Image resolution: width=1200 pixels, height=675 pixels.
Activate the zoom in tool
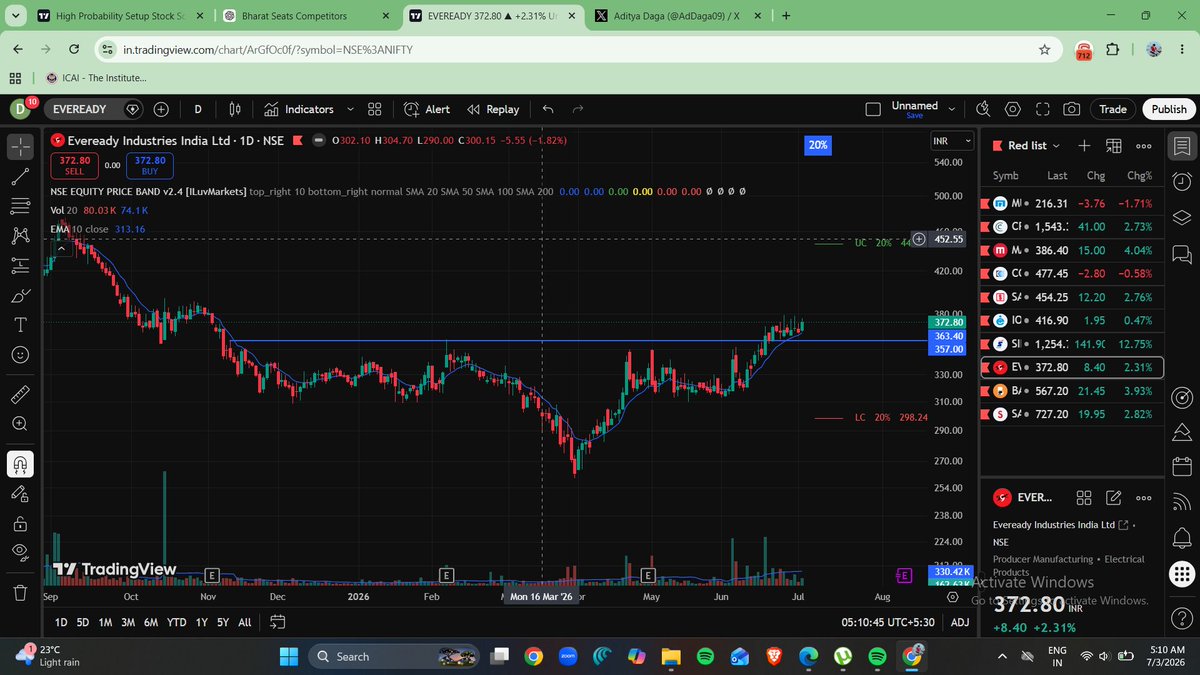(x=20, y=423)
